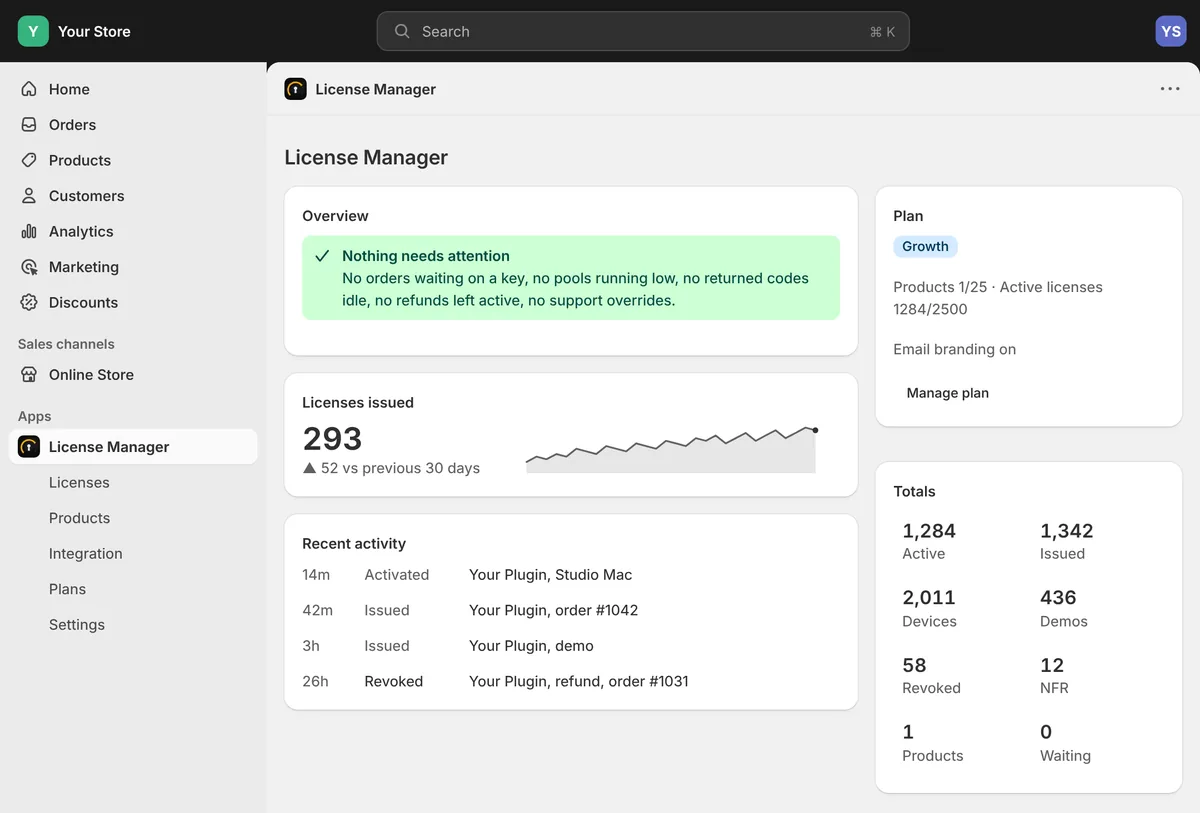Click the ⌘ K shortcut hint
Viewport: 1200px width, 813px height.
pyautogui.click(x=882, y=32)
